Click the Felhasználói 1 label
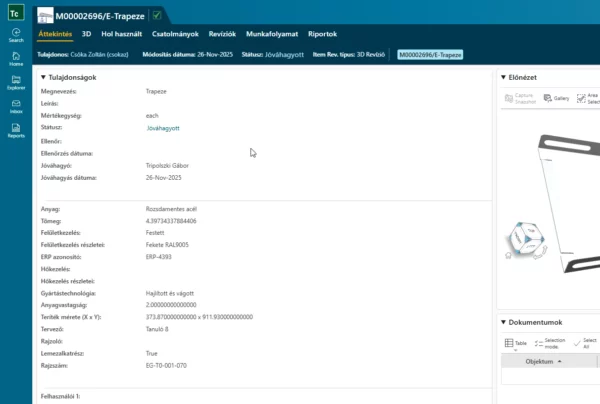Viewport: 600px width, 404px height. 60,396
